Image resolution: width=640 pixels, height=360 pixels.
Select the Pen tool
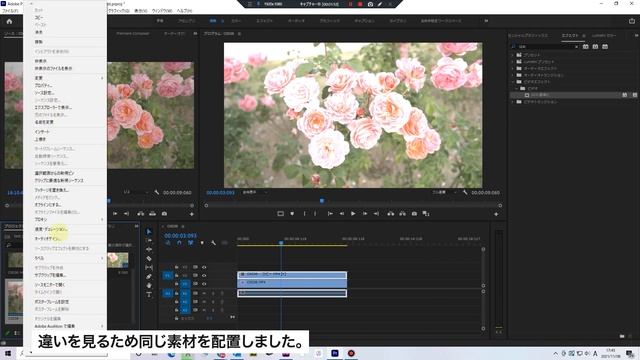tap(149, 276)
